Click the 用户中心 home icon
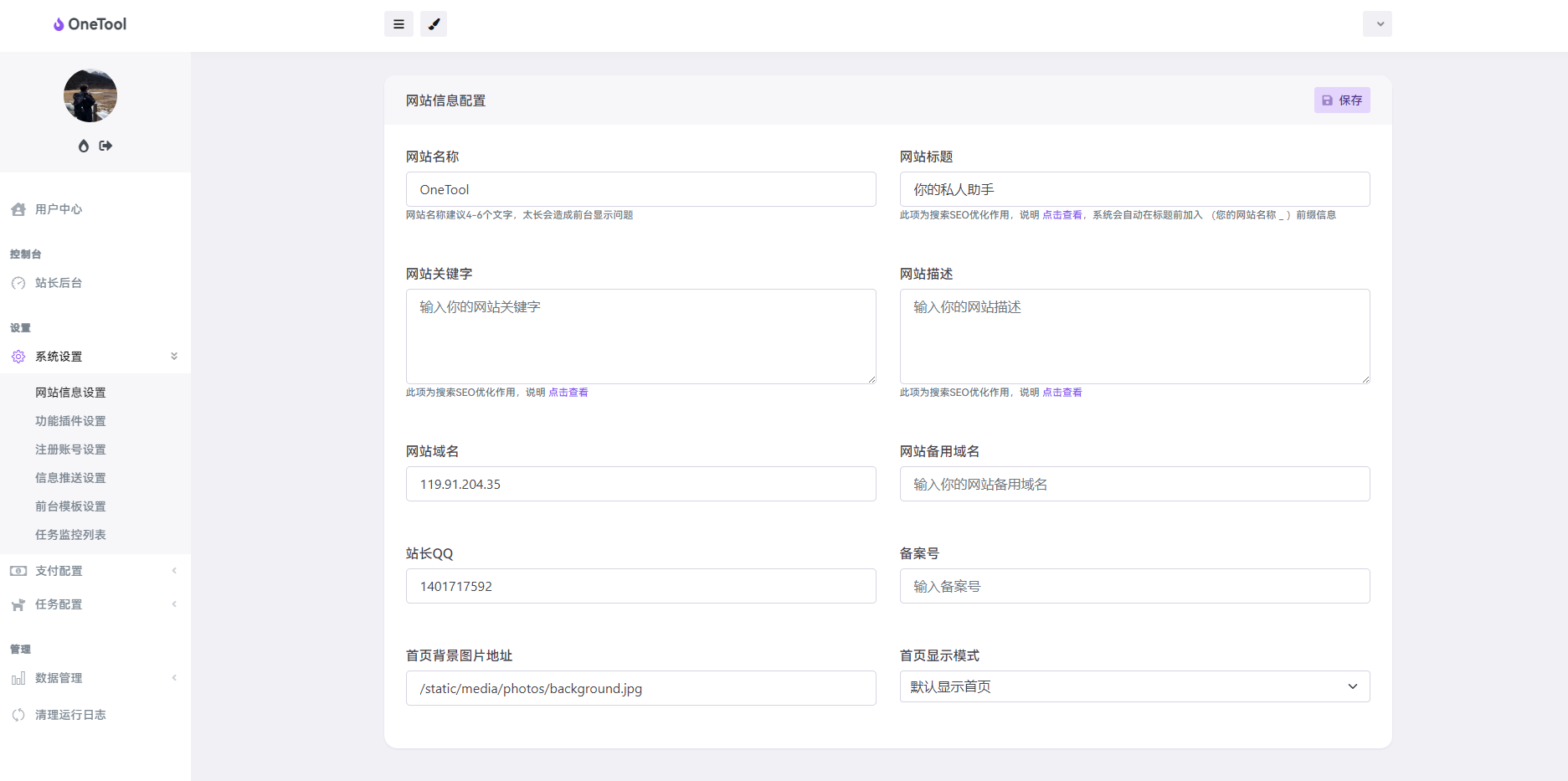 click(x=18, y=209)
